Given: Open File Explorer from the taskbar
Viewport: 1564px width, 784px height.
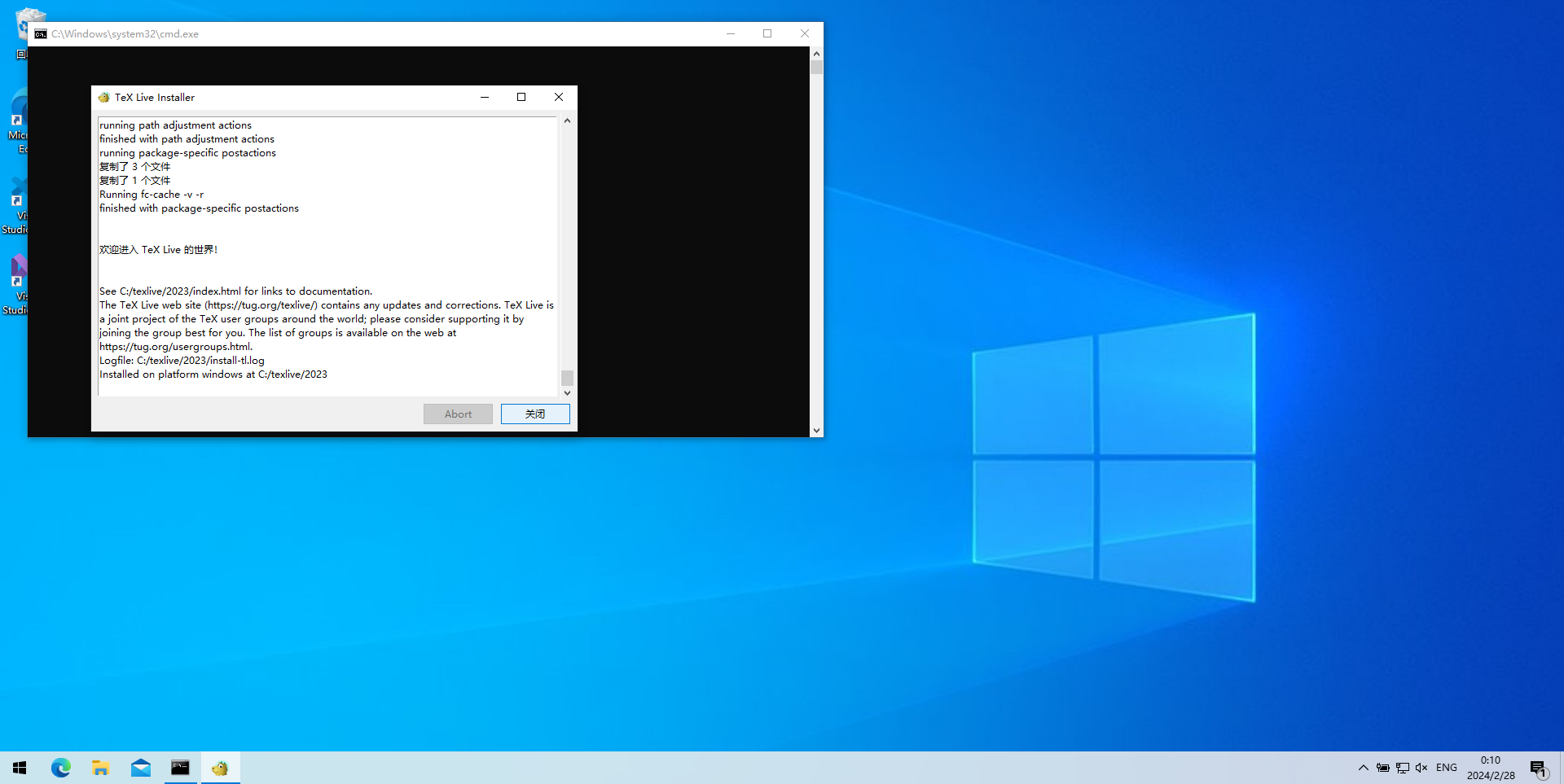Looking at the screenshot, I should click(100, 768).
